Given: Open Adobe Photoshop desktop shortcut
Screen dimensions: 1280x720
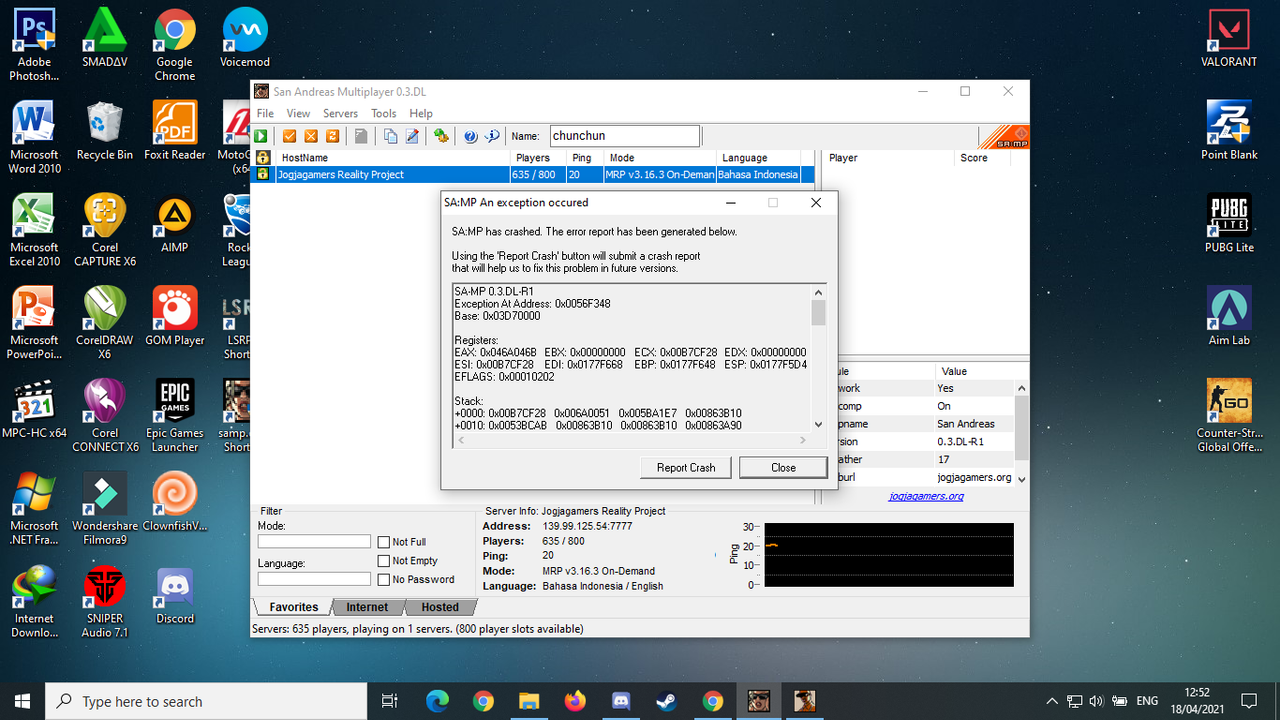Looking at the screenshot, I should tap(34, 45).
